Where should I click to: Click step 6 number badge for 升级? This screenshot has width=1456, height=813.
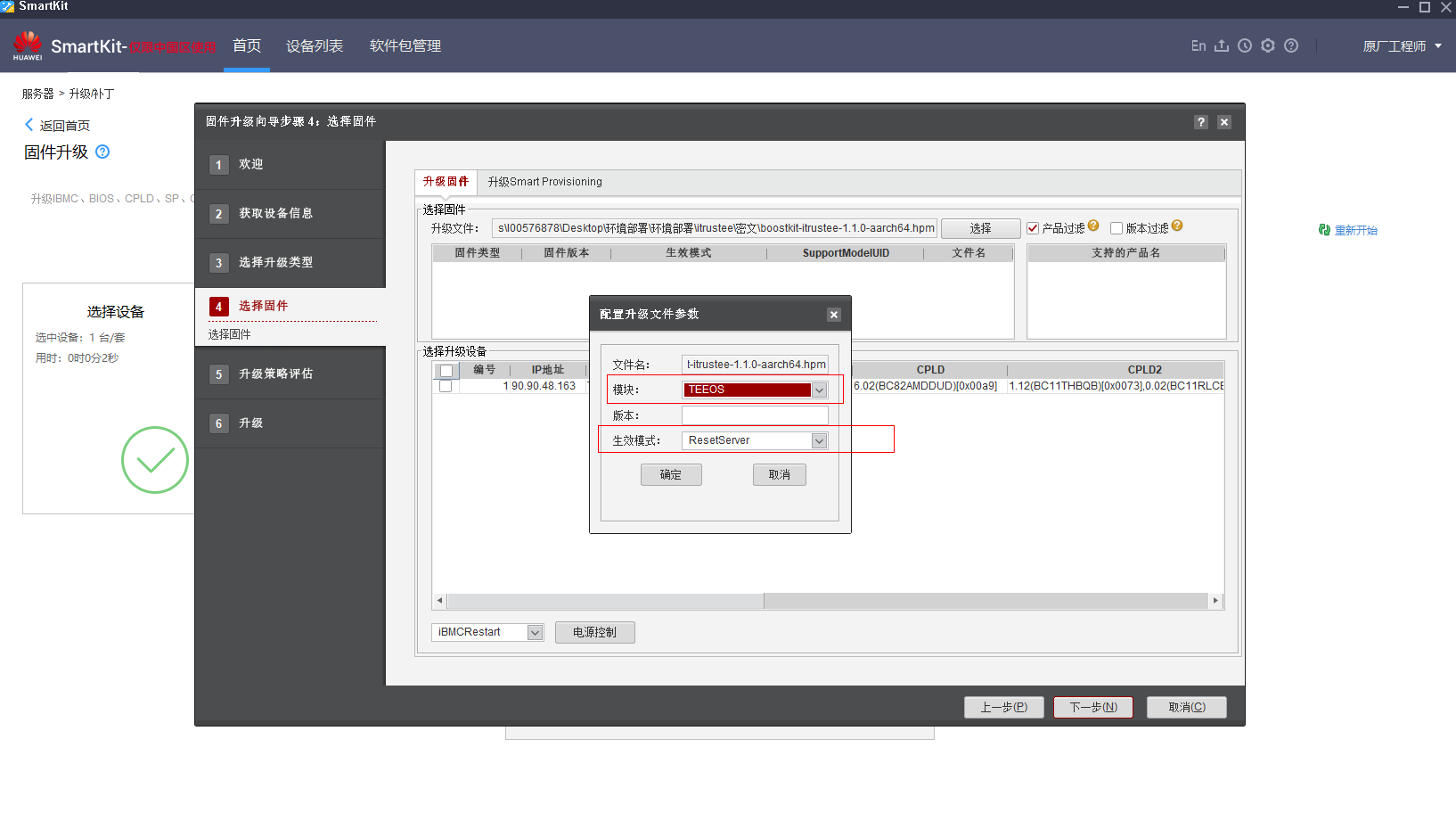point(218,423)
